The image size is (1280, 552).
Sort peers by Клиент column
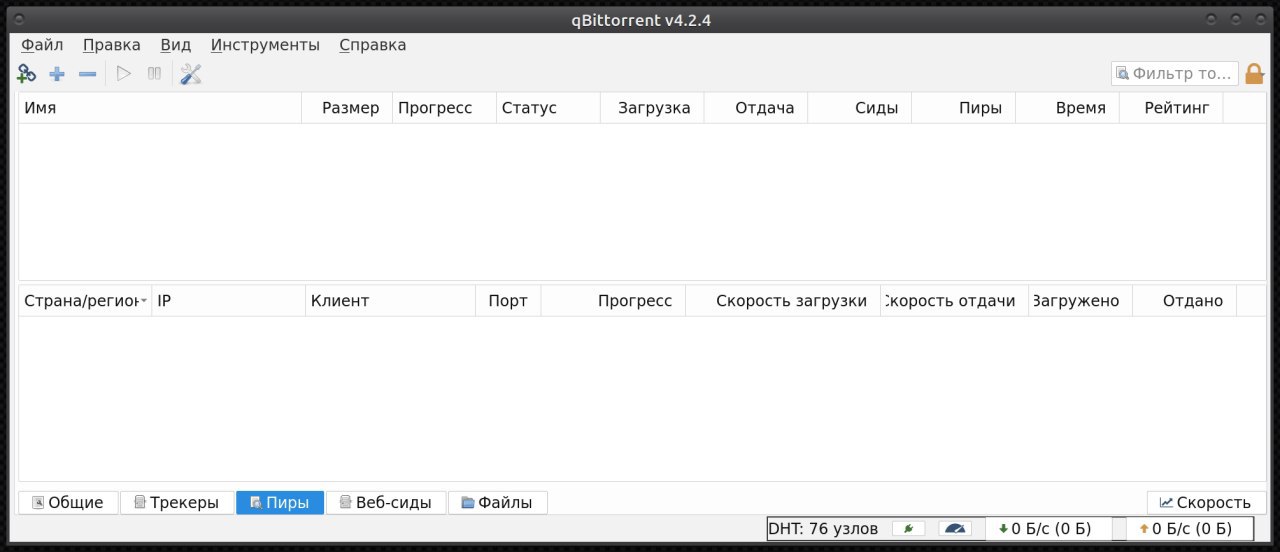pos(391,301)
